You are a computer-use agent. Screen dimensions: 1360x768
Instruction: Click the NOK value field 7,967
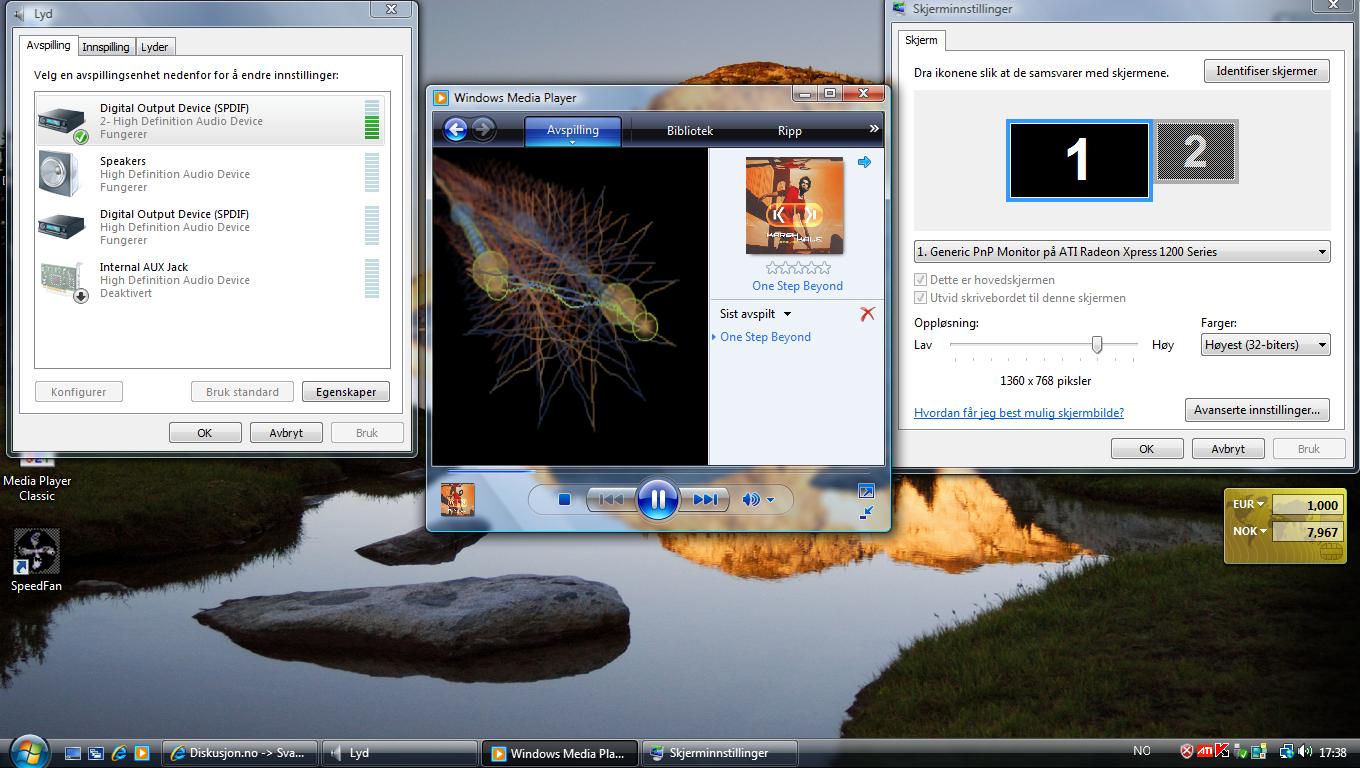pos(1307,532)
